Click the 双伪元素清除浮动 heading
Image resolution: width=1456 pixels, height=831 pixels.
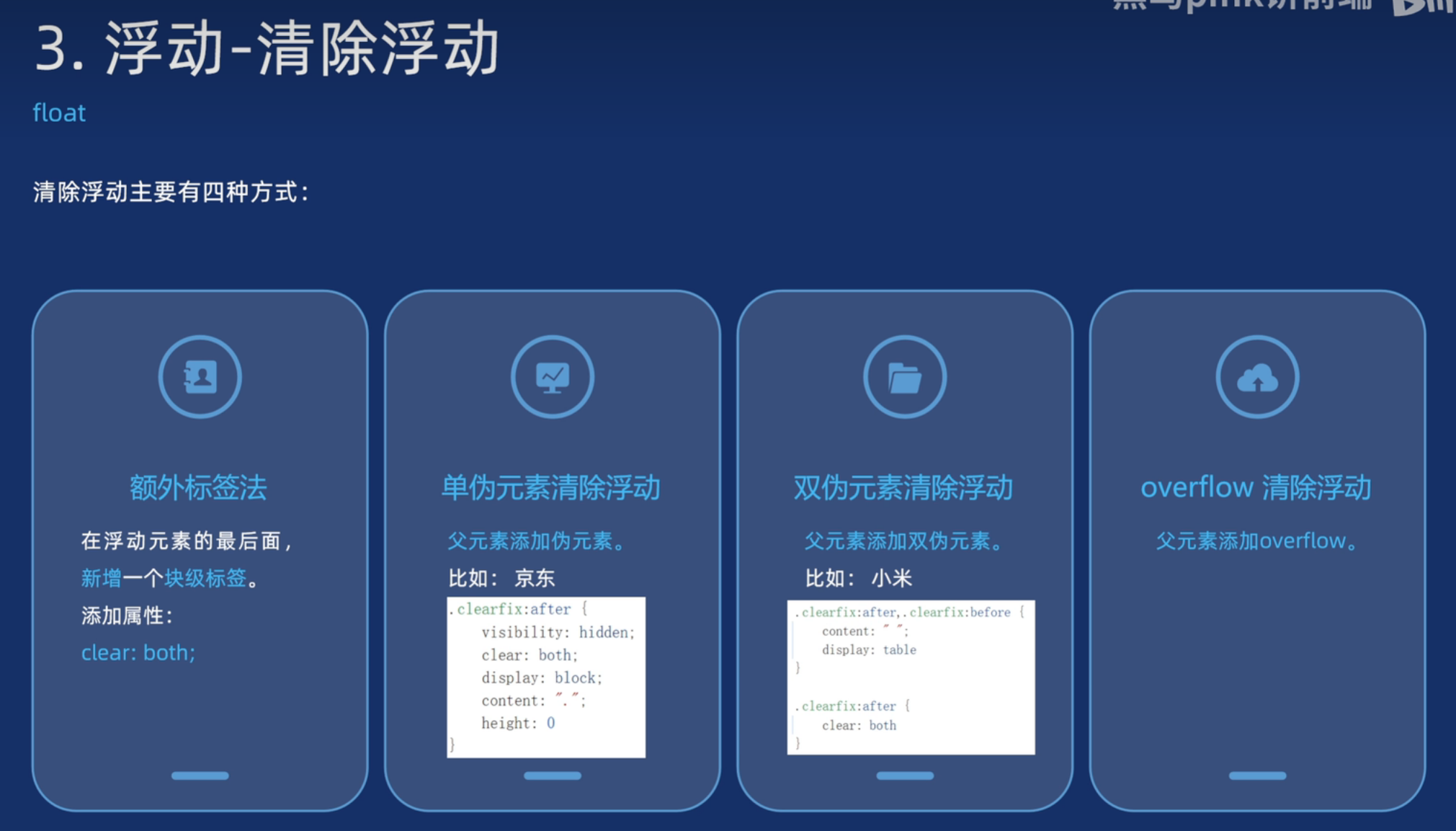click(903, 488)
